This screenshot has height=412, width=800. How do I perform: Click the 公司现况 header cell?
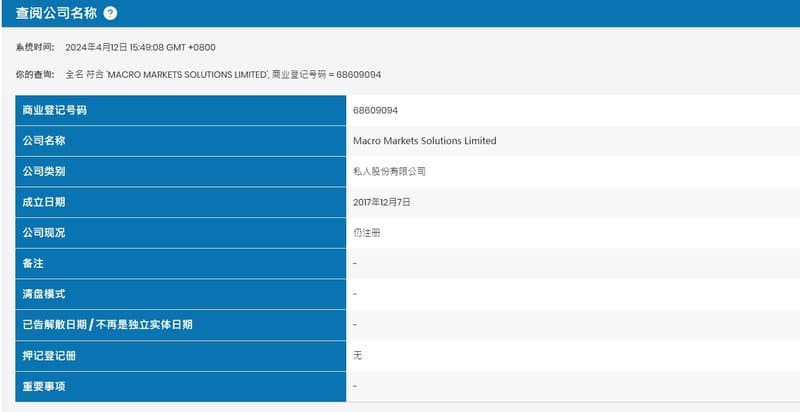tap(181, 233)
